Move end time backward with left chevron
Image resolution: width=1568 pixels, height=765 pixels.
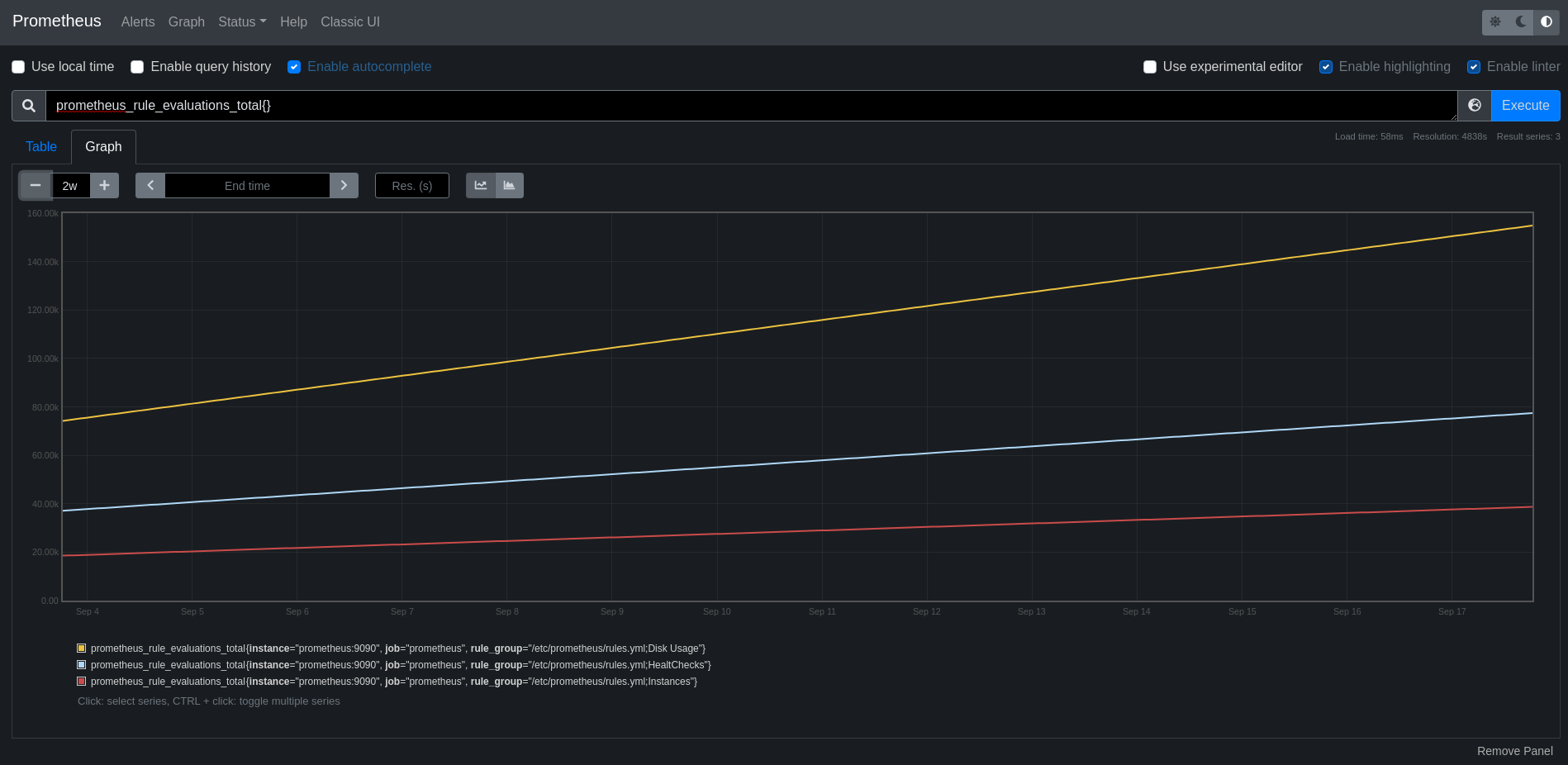(150, 186)
